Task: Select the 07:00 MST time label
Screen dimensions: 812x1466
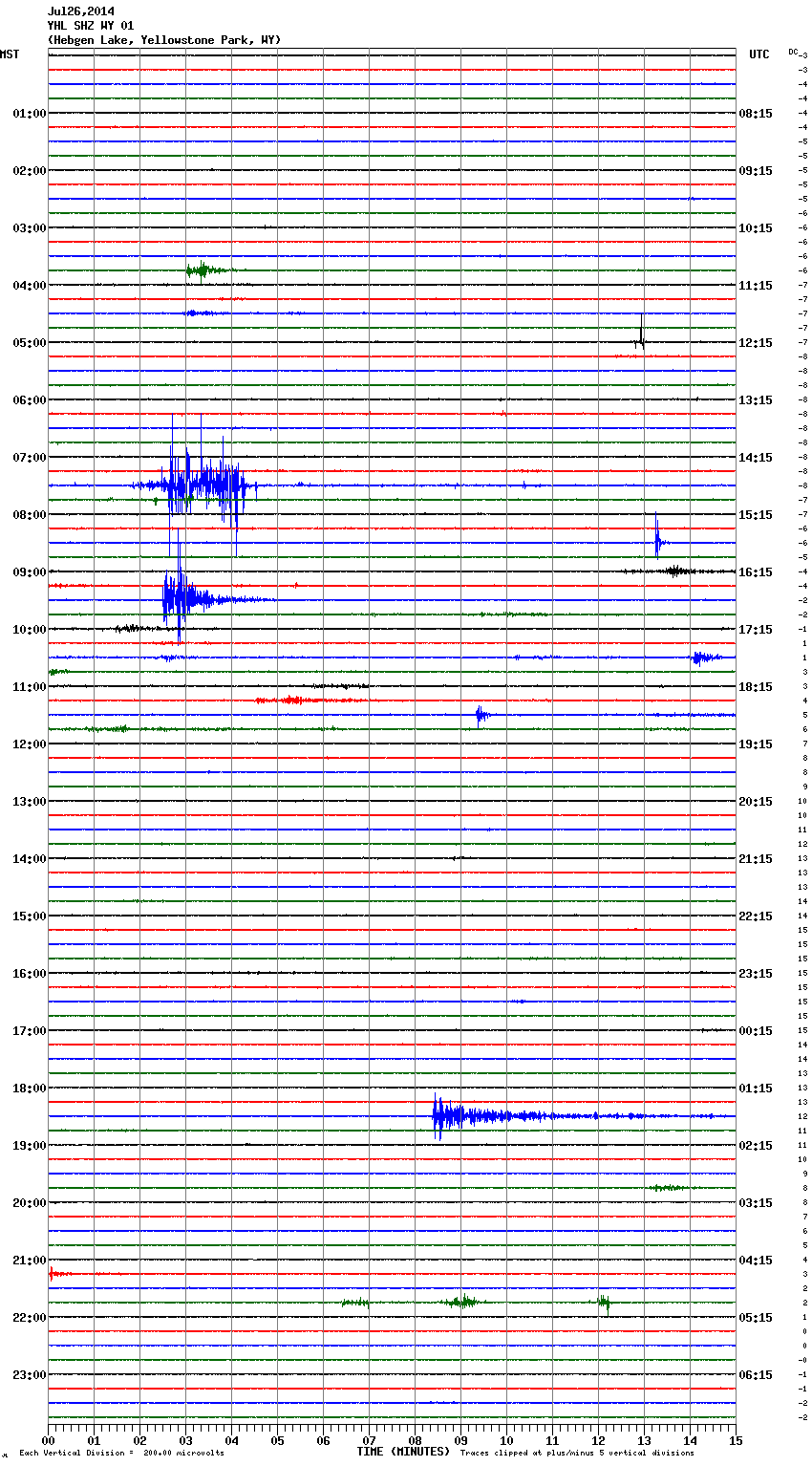Action: click(29, 457)
